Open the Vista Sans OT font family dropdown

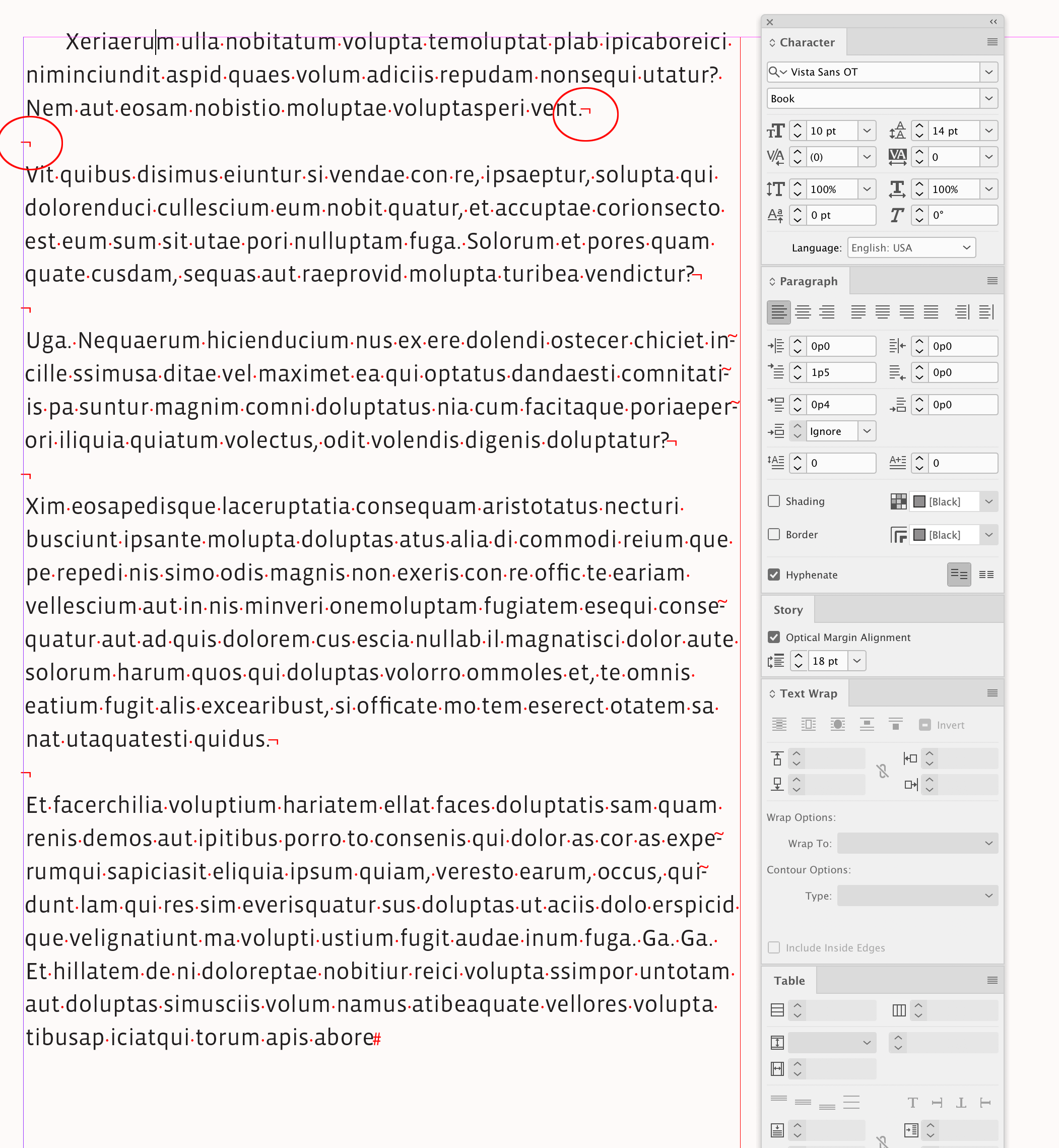pyautogui.click(x=988, y=72)
